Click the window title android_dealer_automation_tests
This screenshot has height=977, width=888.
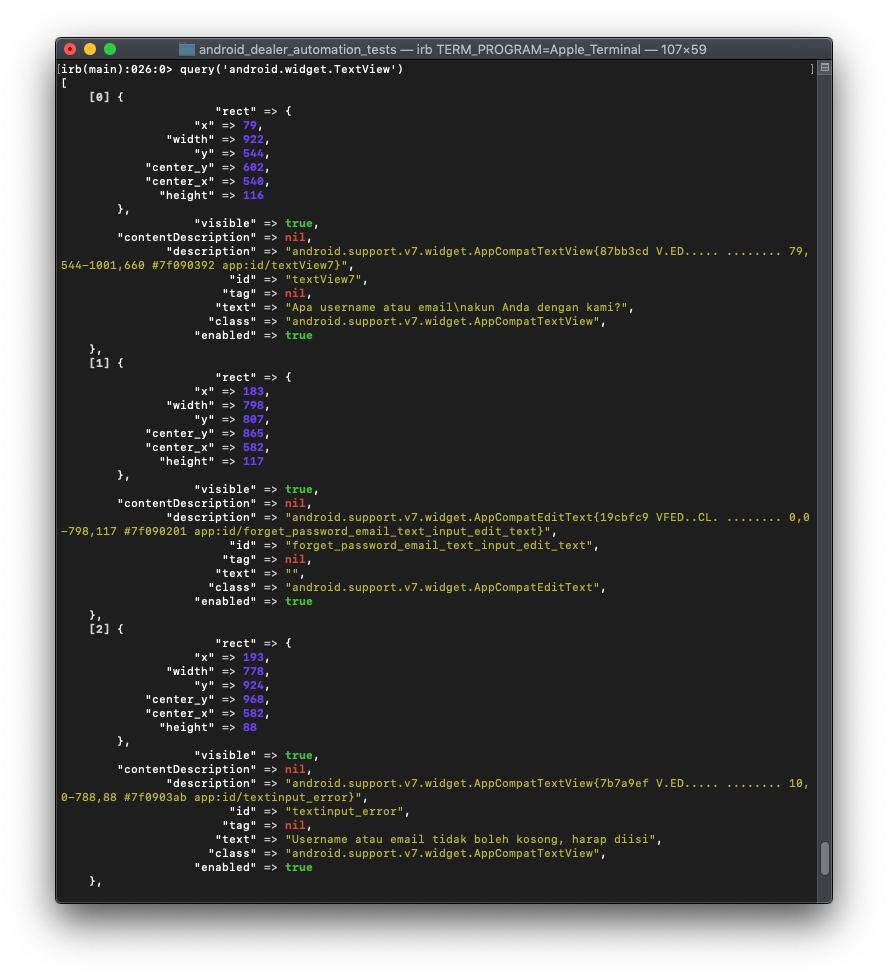click(297, 49)
